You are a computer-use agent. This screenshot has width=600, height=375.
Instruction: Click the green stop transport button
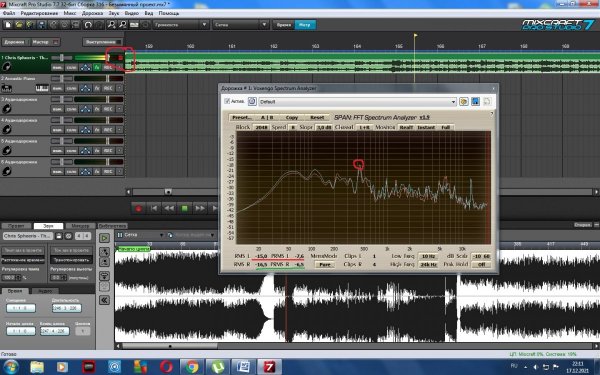pos(184,209)
